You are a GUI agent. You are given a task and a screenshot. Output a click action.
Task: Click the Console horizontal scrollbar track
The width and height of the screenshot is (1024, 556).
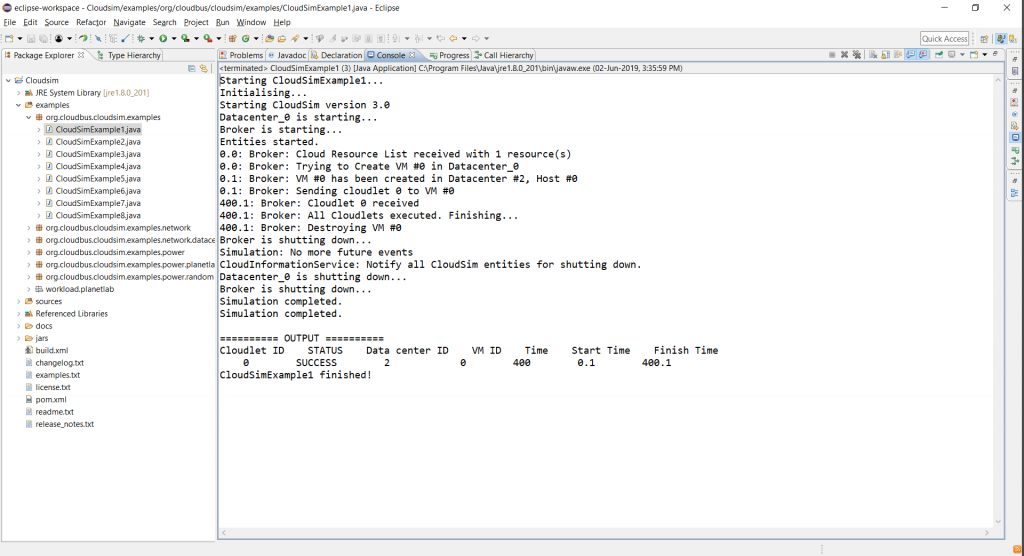pyautogui.click(x=607, y=533)
